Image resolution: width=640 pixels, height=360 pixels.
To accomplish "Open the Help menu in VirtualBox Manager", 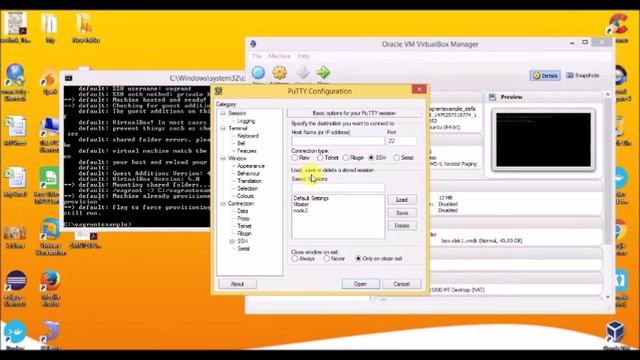I will 303,56.
